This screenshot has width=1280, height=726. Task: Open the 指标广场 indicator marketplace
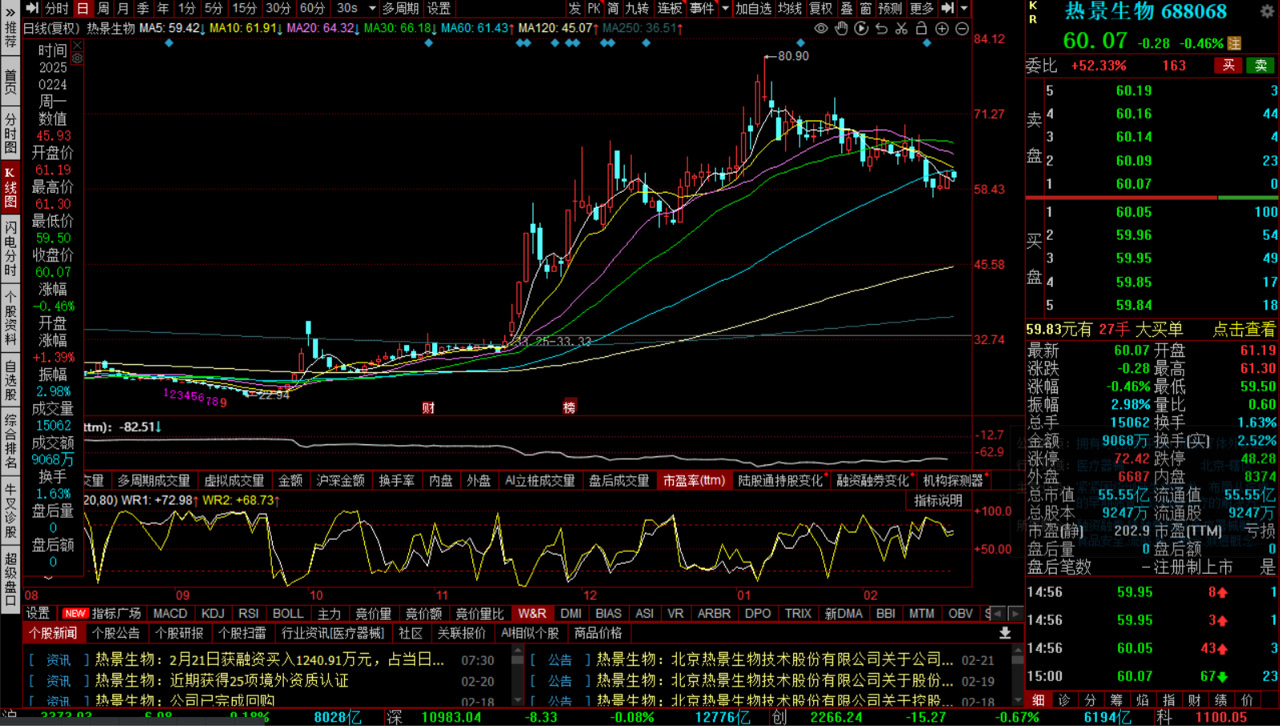pyautogui.click(x=116, y=613)
